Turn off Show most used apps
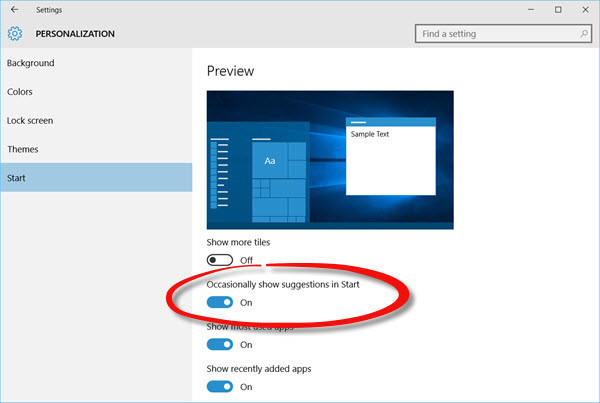Image resolution: width=600 pixels, height=403 pixels. 220,344
